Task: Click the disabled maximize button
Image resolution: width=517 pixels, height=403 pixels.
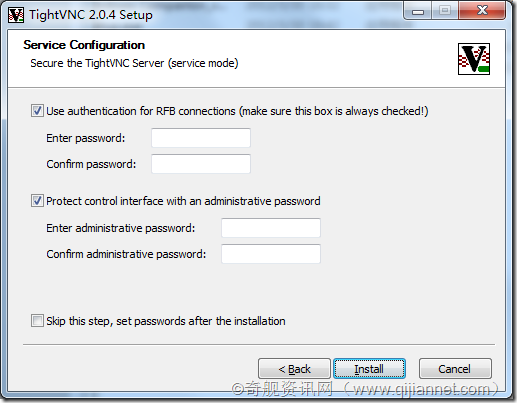Action: (x=445, y=11)
